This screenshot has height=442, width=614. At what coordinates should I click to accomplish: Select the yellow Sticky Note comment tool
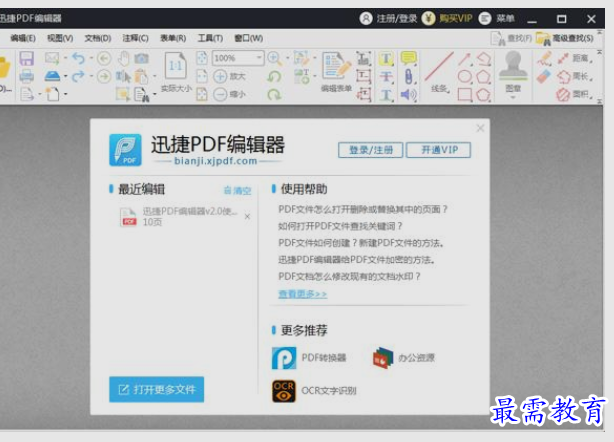pyautogui.click(x=408, y=58)
